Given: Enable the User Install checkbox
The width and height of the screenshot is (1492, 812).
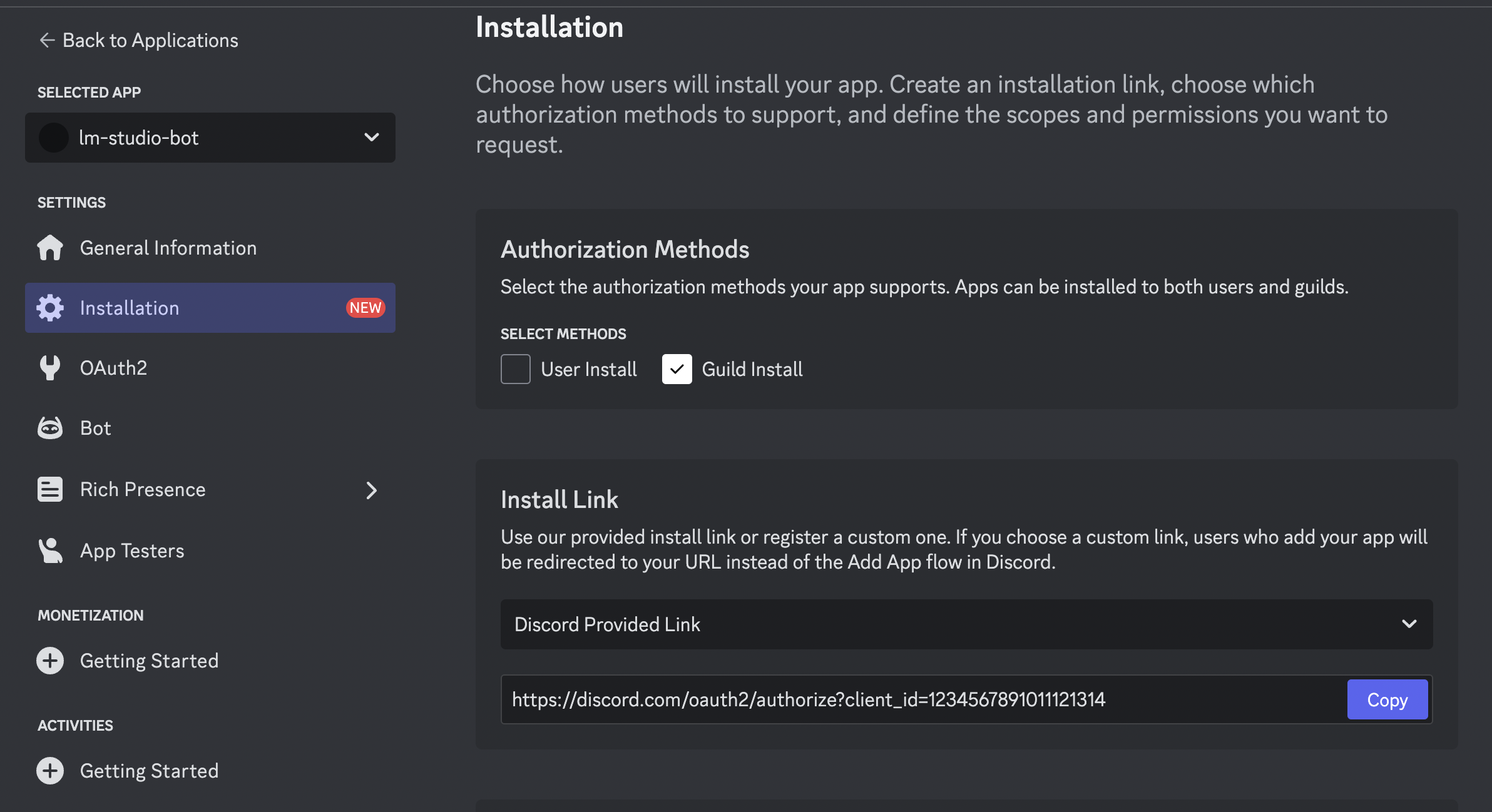Looking at the screenshot, I should 514,369.
